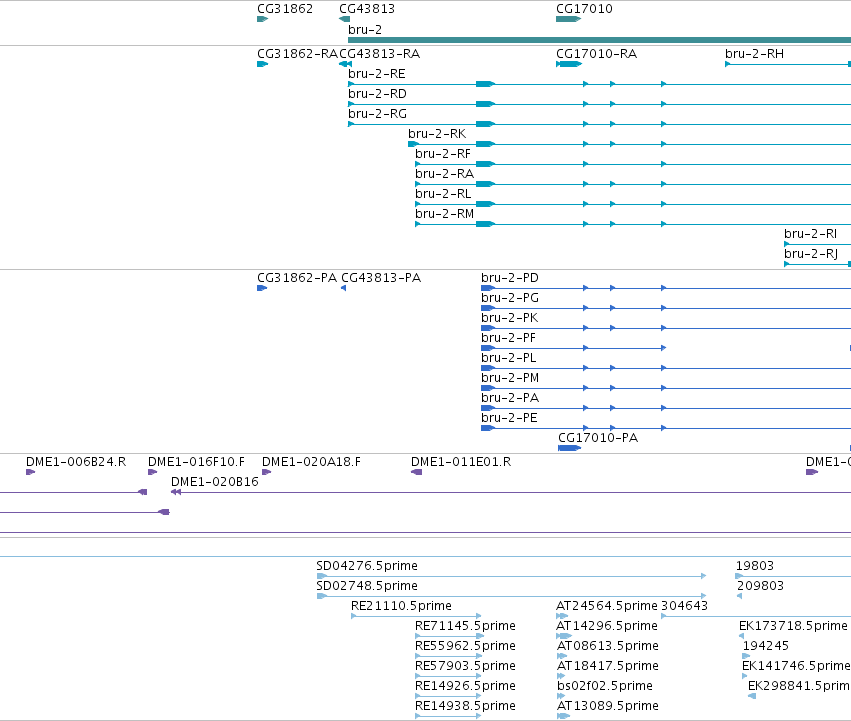The image size is (851, 721).
Task: Click transcript bru-2-RJ label
Action: pyautogui.click(x=811, y=254)
